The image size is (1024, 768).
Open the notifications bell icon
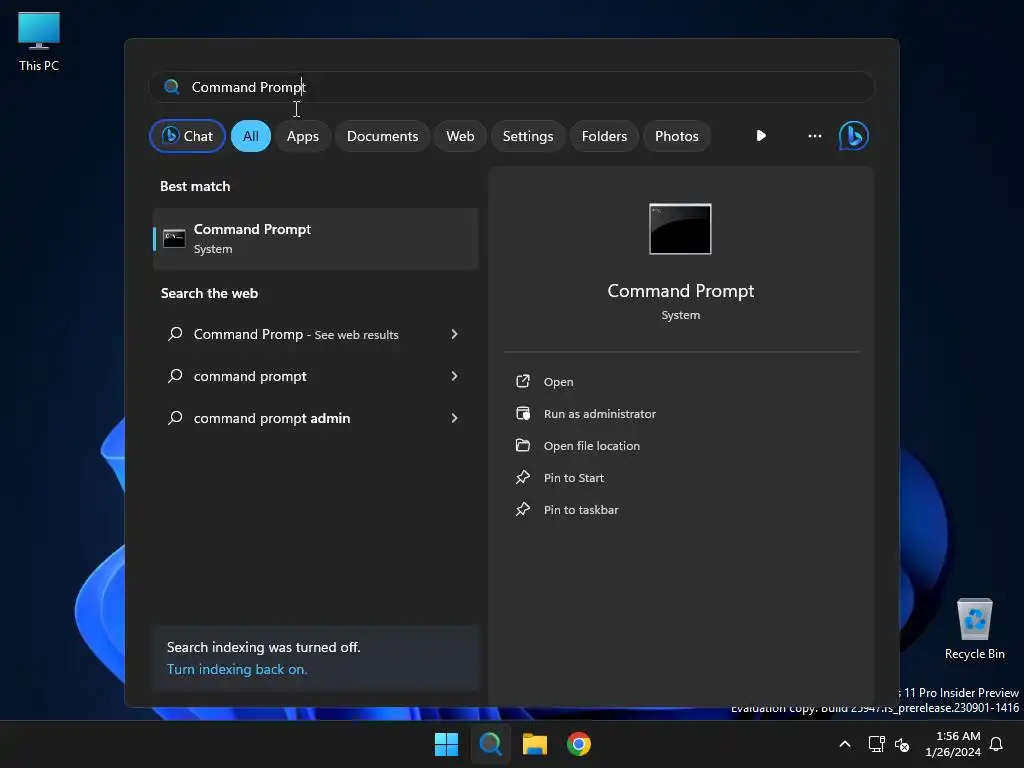996,744
